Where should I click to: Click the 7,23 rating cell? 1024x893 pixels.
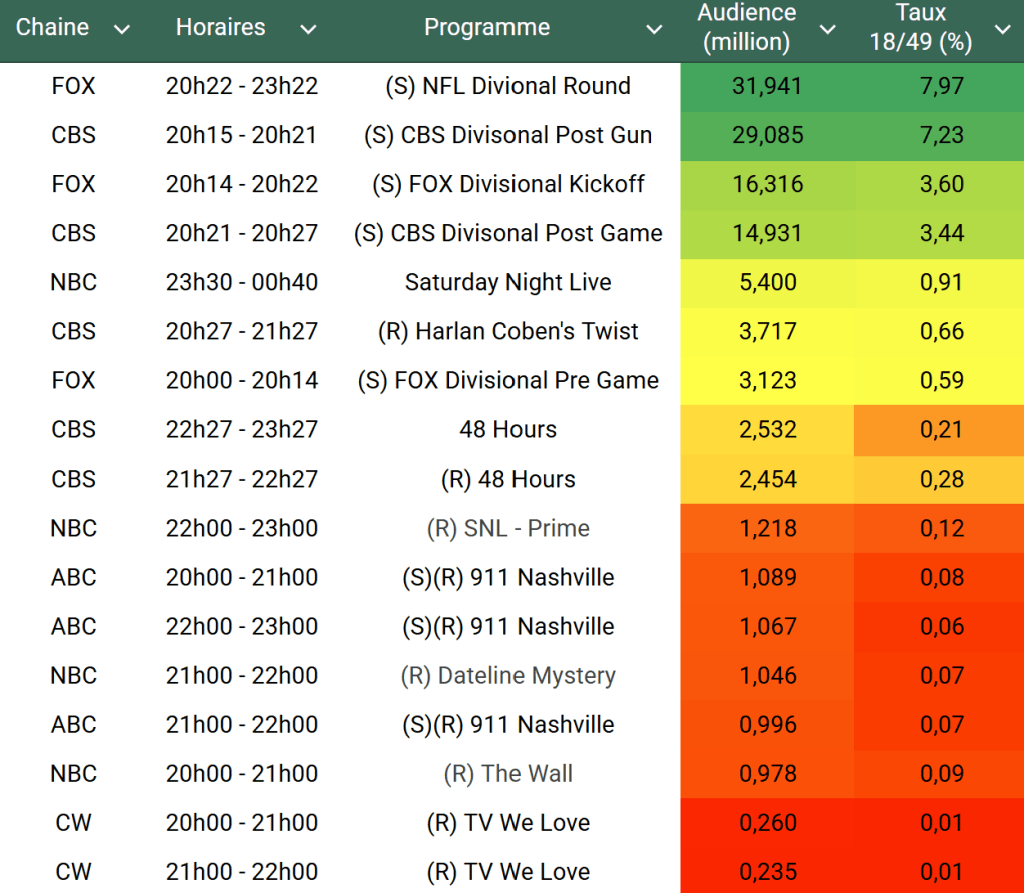(x=939, y=135)
